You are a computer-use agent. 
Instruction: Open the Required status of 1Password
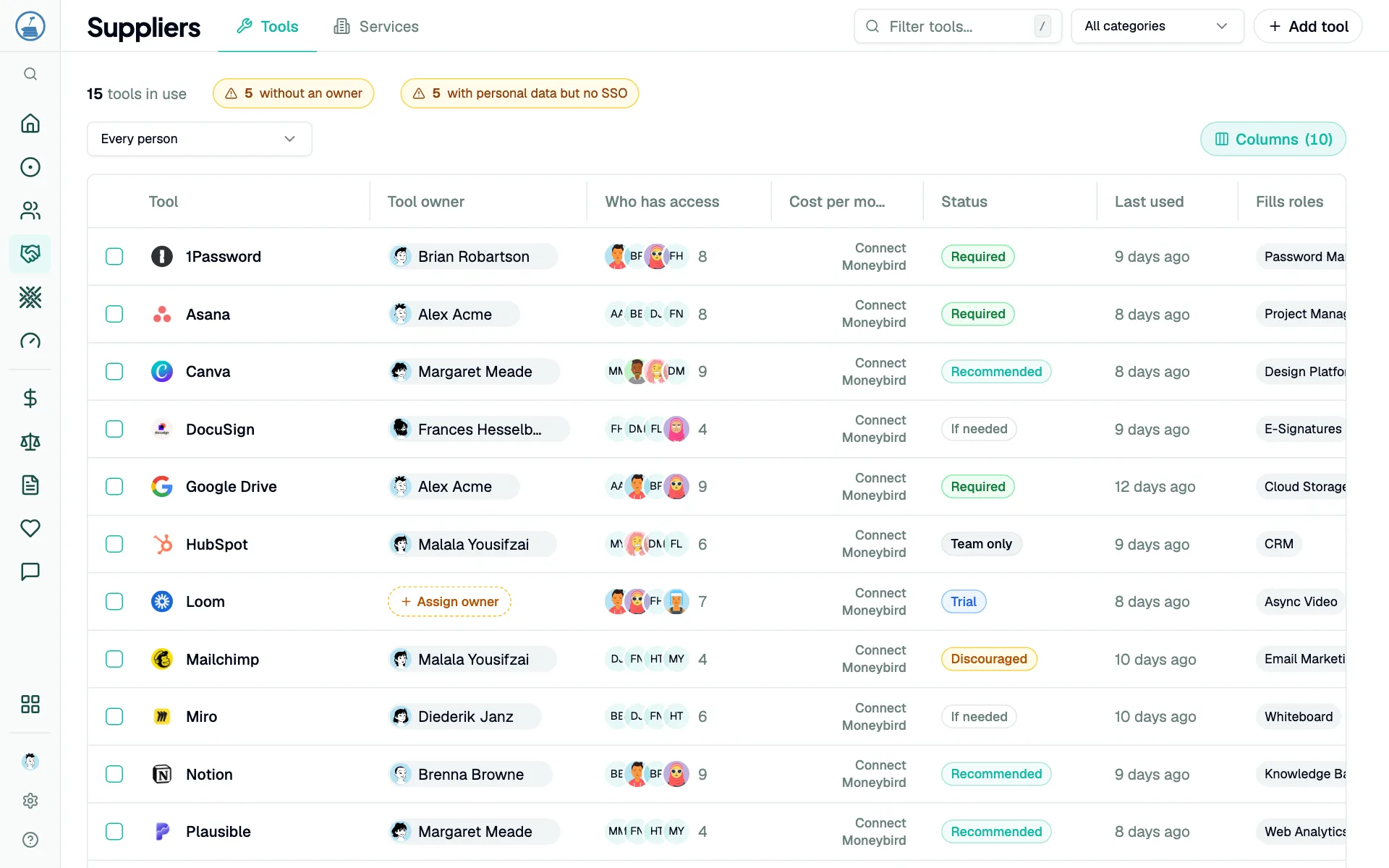click(977, 257)
